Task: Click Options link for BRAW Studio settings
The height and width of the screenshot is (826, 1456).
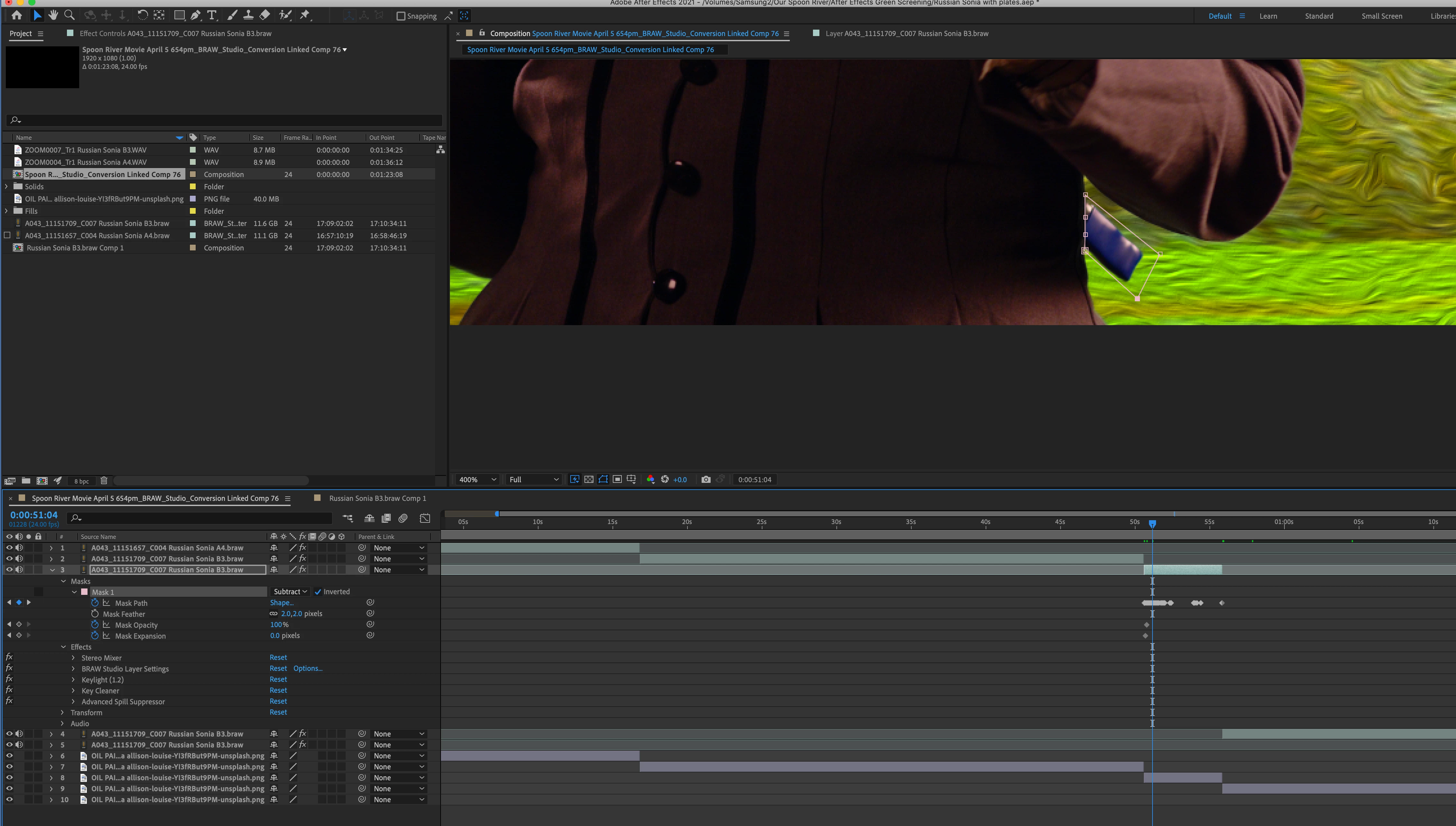Action: click(307, 668)
